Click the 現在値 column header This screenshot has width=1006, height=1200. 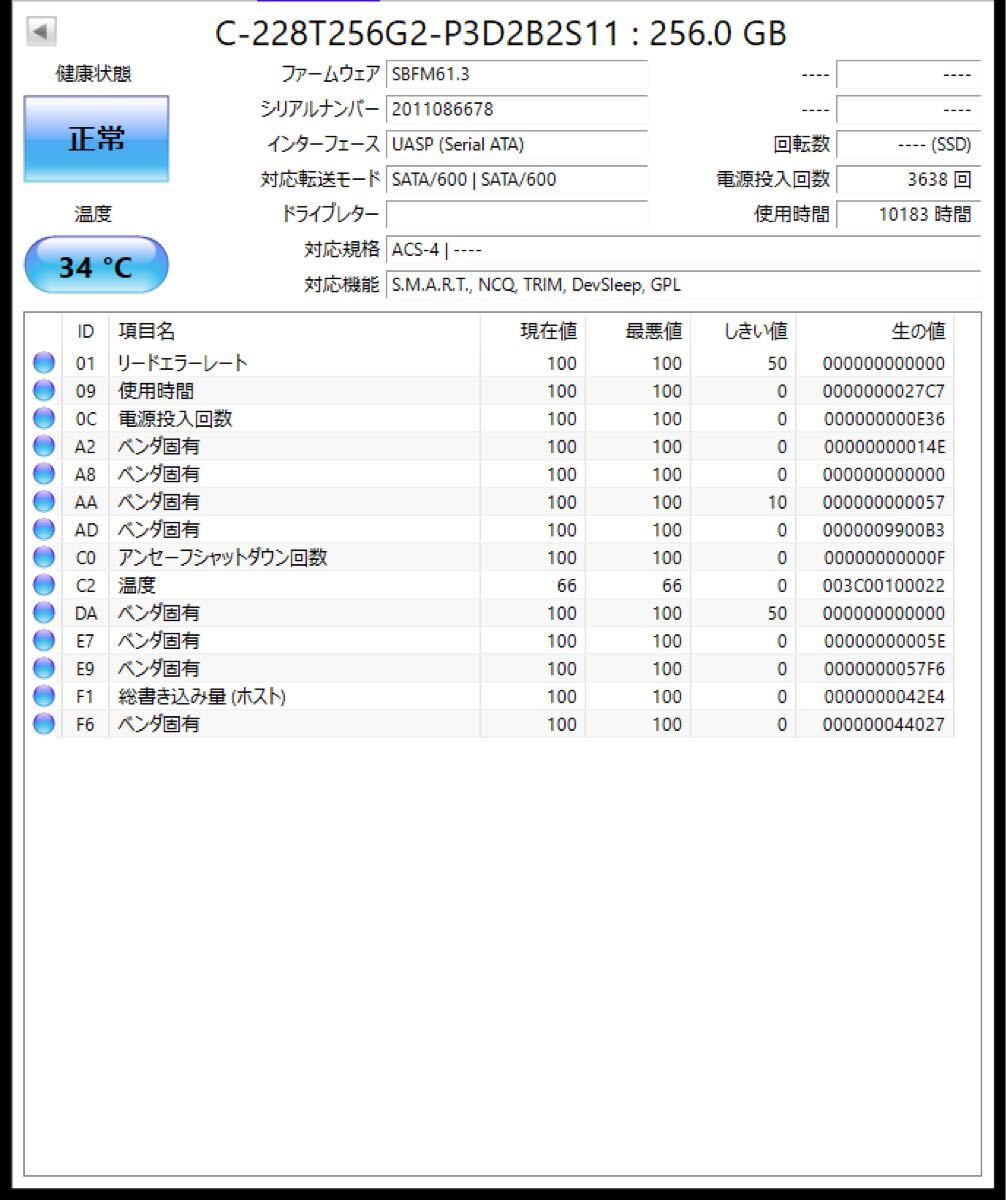pos(533,331)
